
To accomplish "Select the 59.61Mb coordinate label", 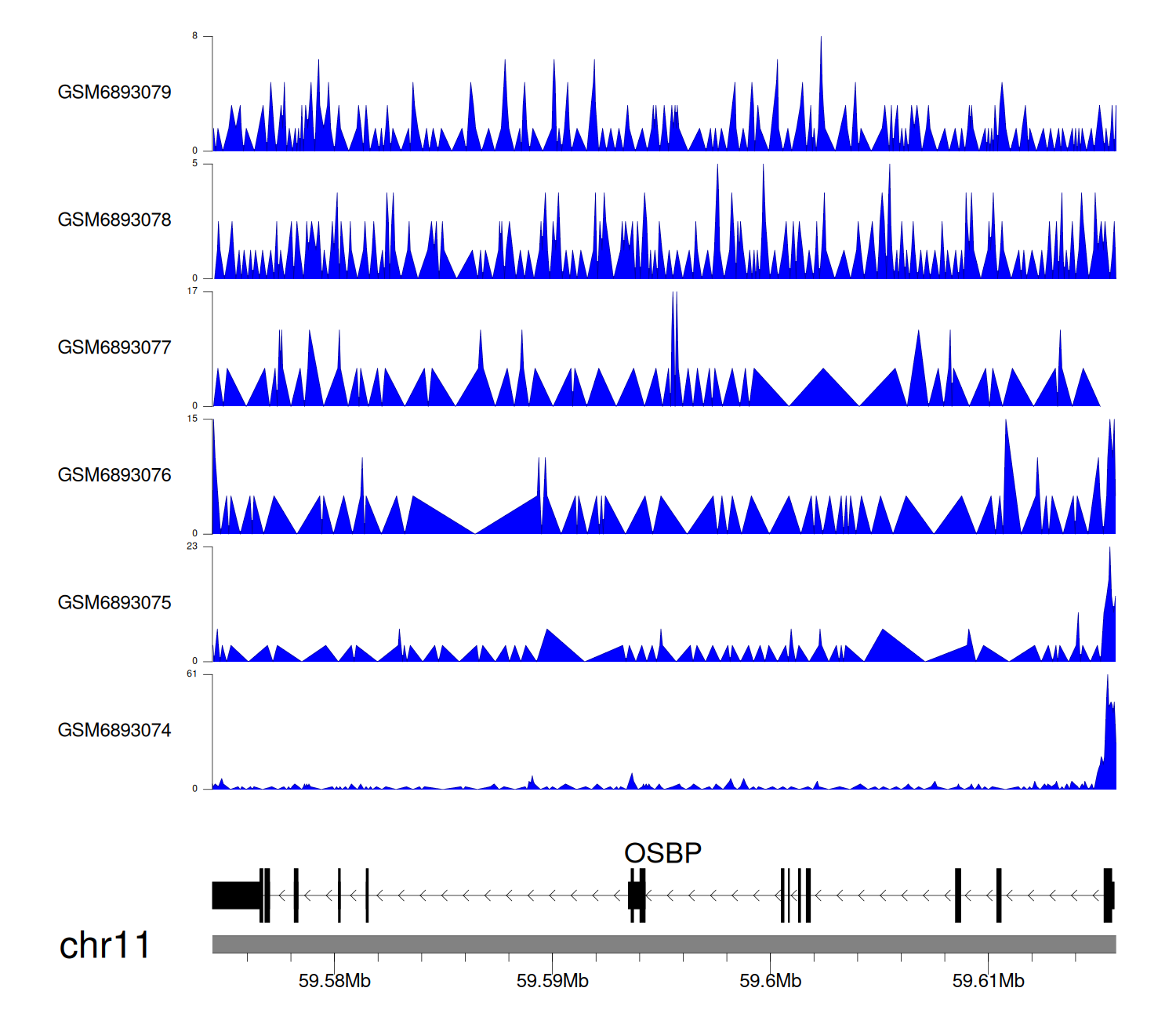I will 988,981.
